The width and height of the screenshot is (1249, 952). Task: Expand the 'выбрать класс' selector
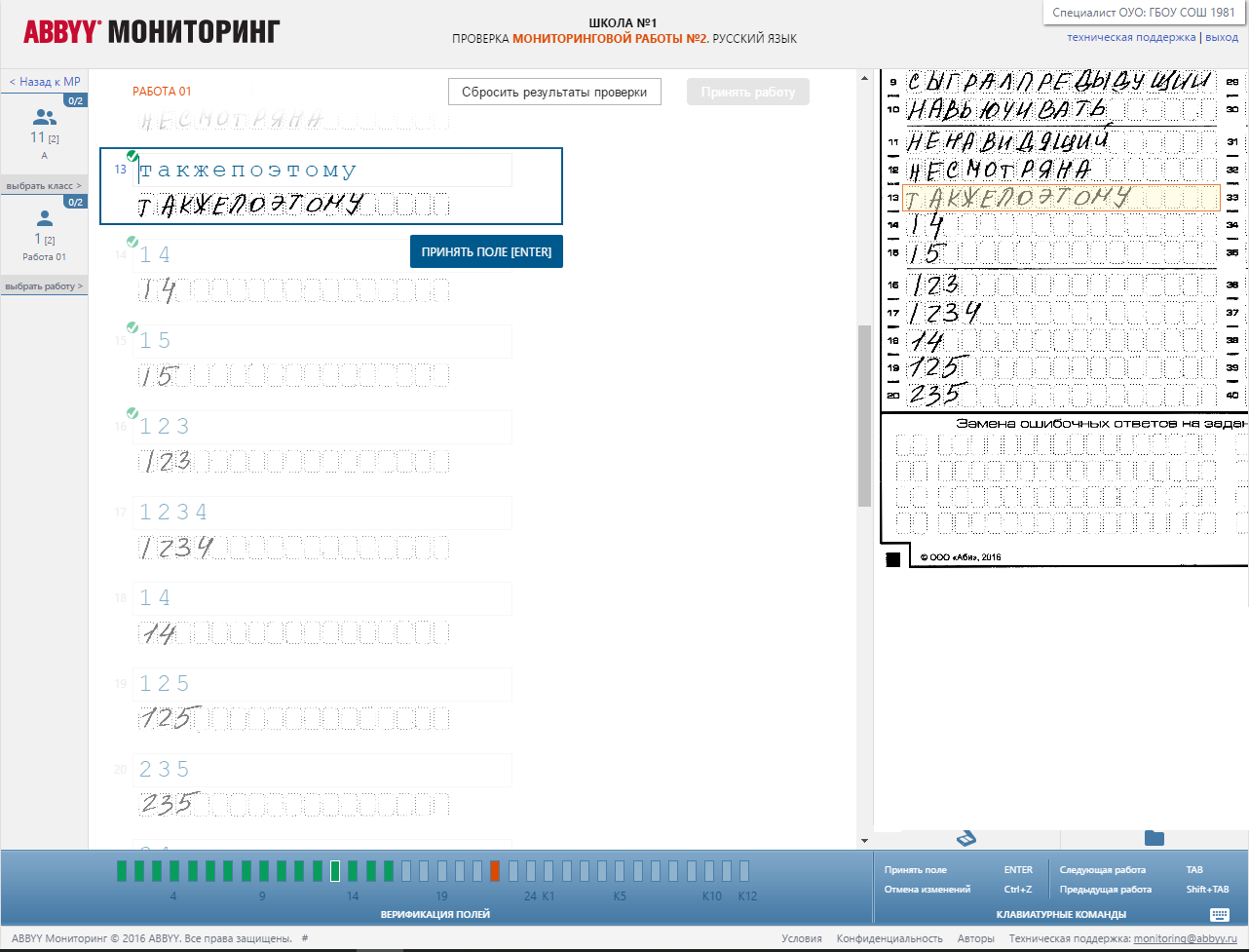coord(44,185)
